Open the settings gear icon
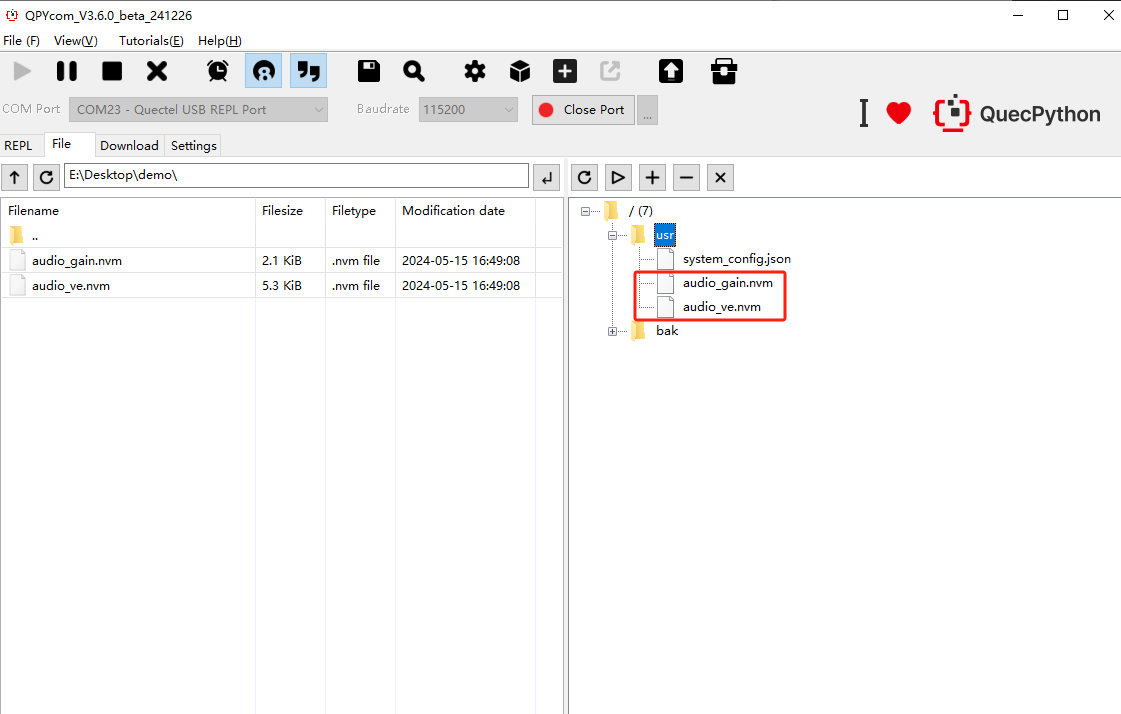 pos(474,71)
